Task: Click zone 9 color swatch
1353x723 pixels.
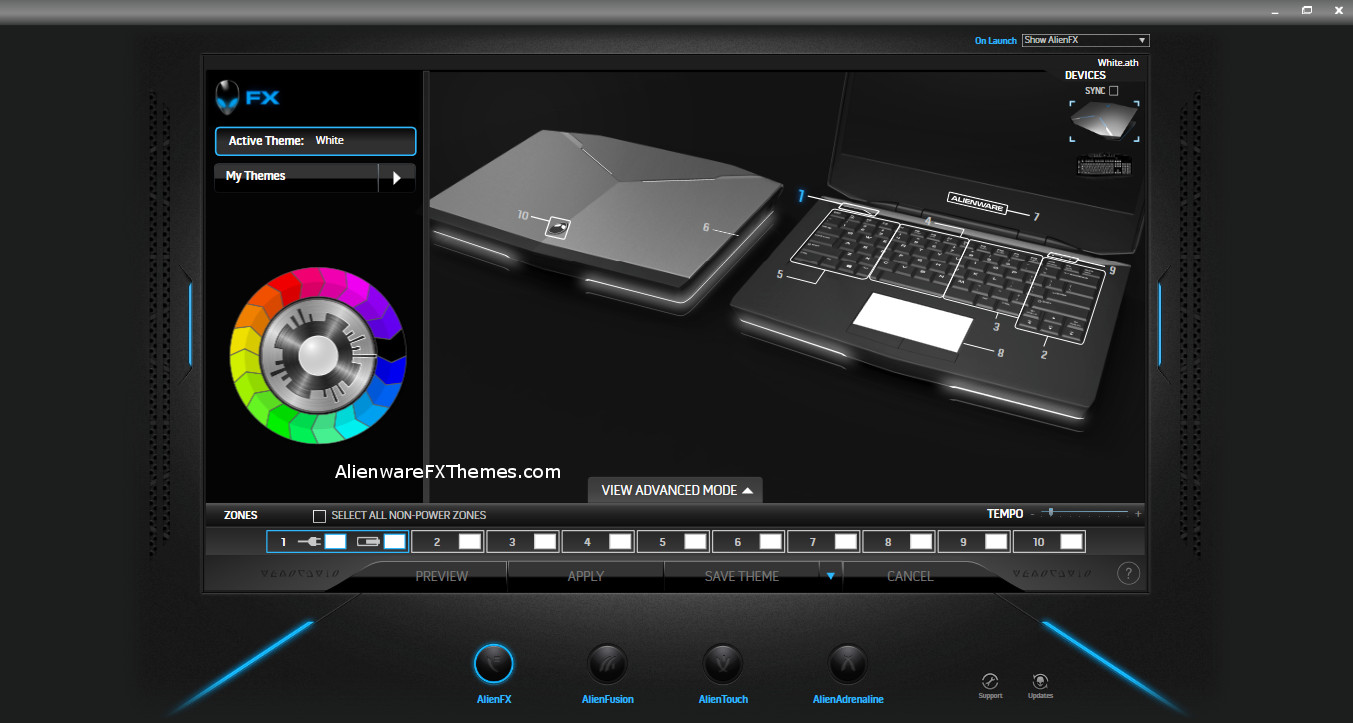Action: point(996,541)
